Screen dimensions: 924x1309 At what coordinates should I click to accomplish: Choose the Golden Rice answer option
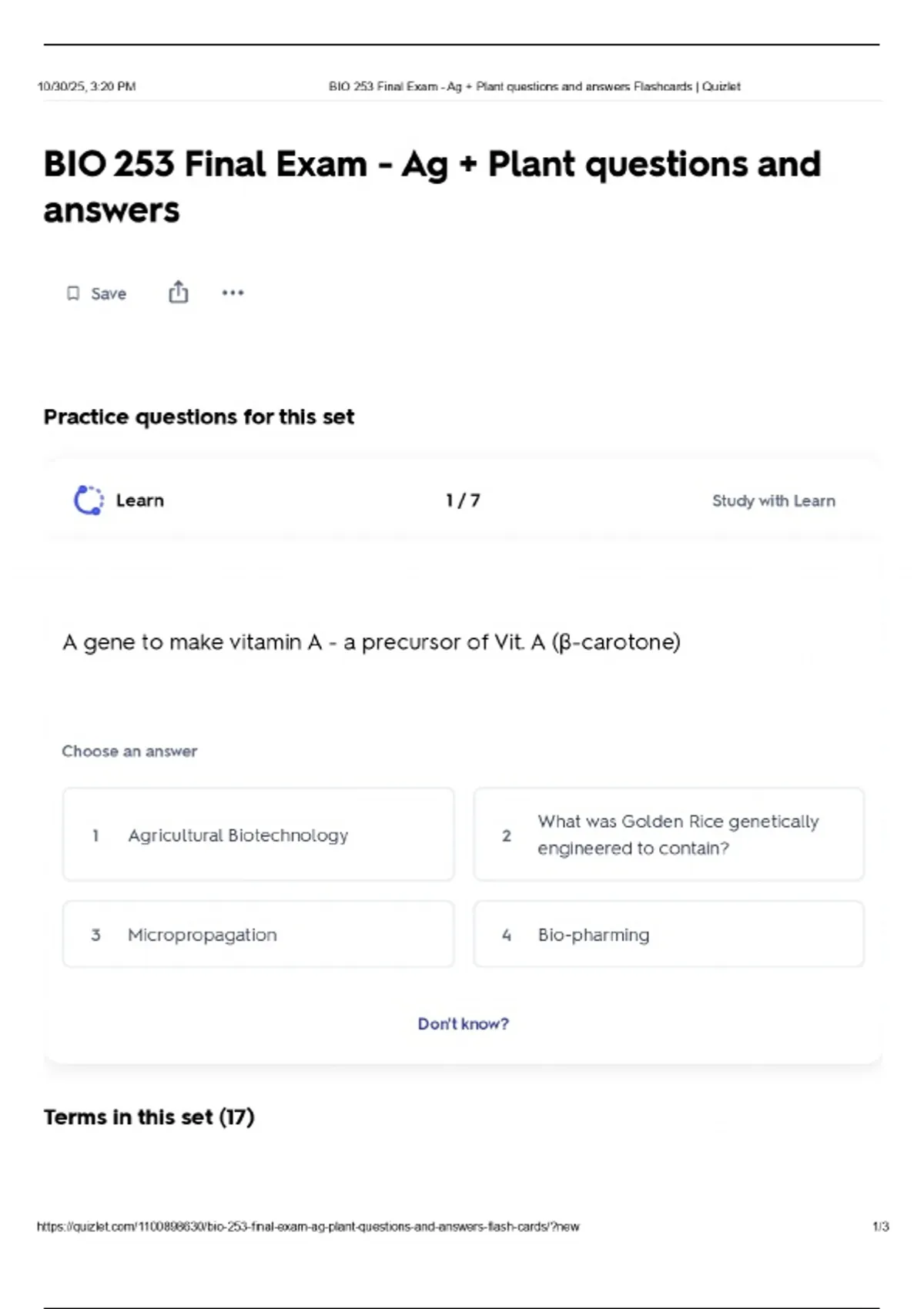(x=668, y=835)
